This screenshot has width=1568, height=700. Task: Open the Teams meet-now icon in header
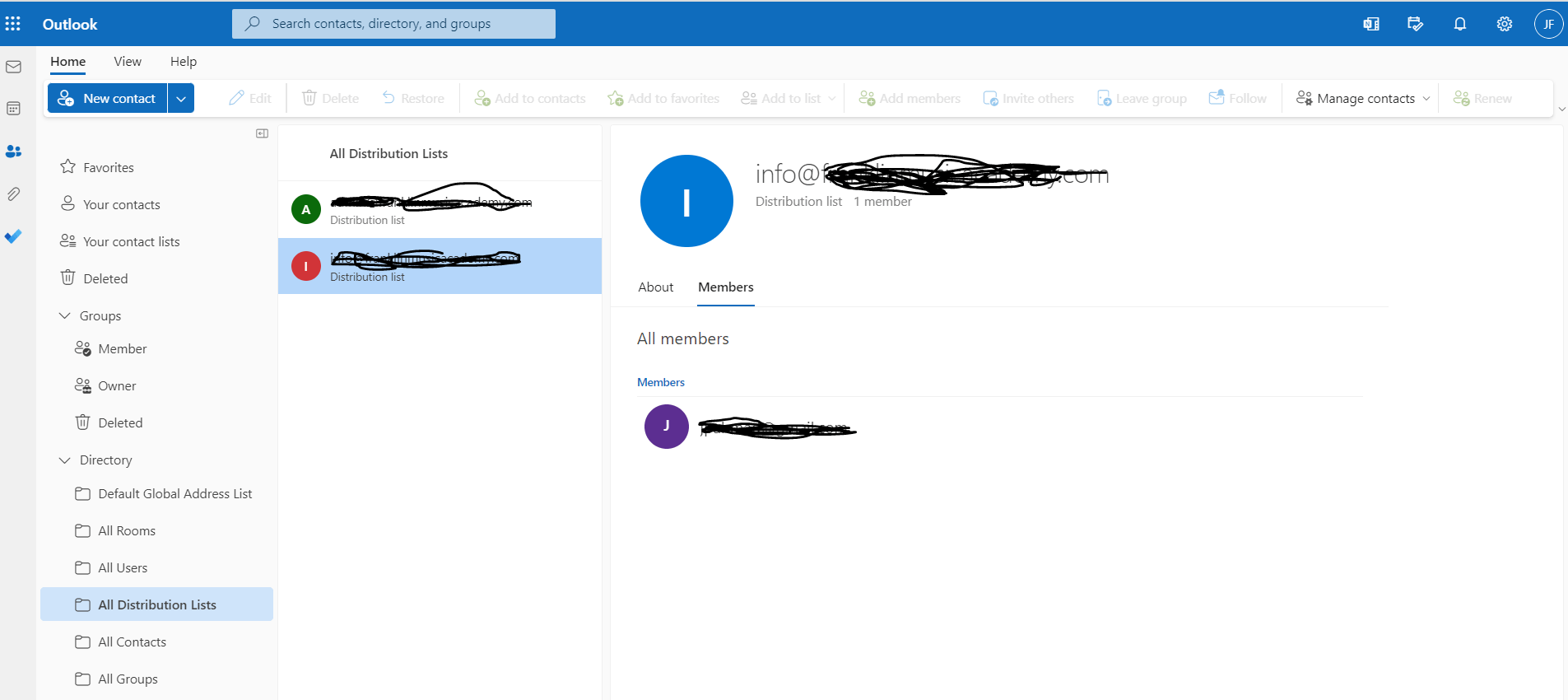[1371, 24]
